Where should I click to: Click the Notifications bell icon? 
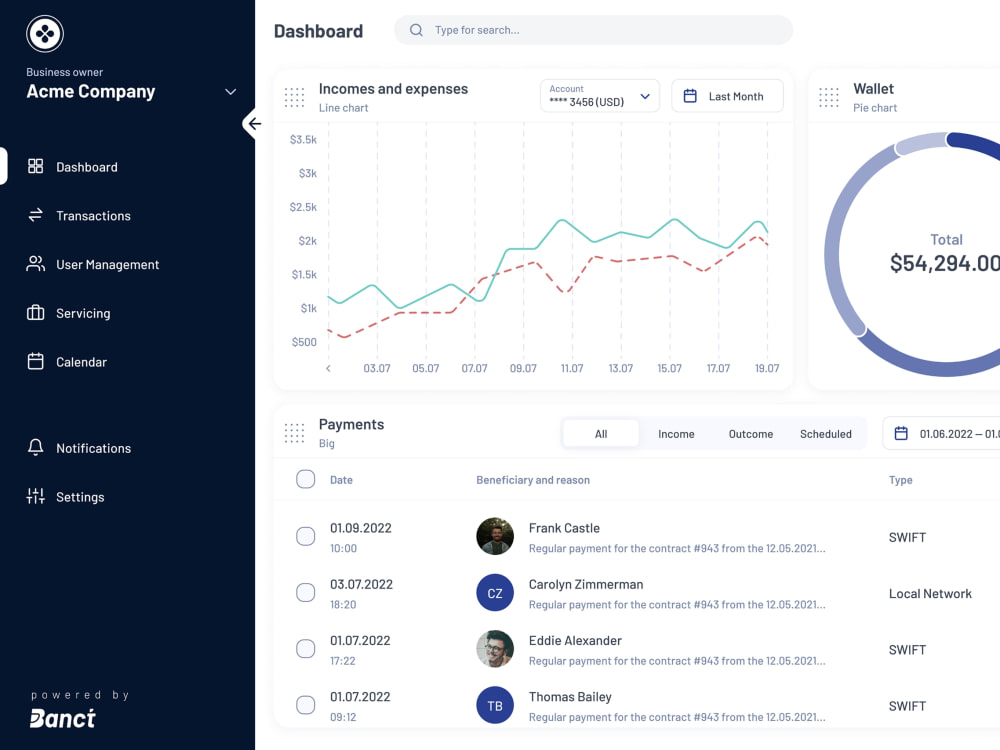36,448
